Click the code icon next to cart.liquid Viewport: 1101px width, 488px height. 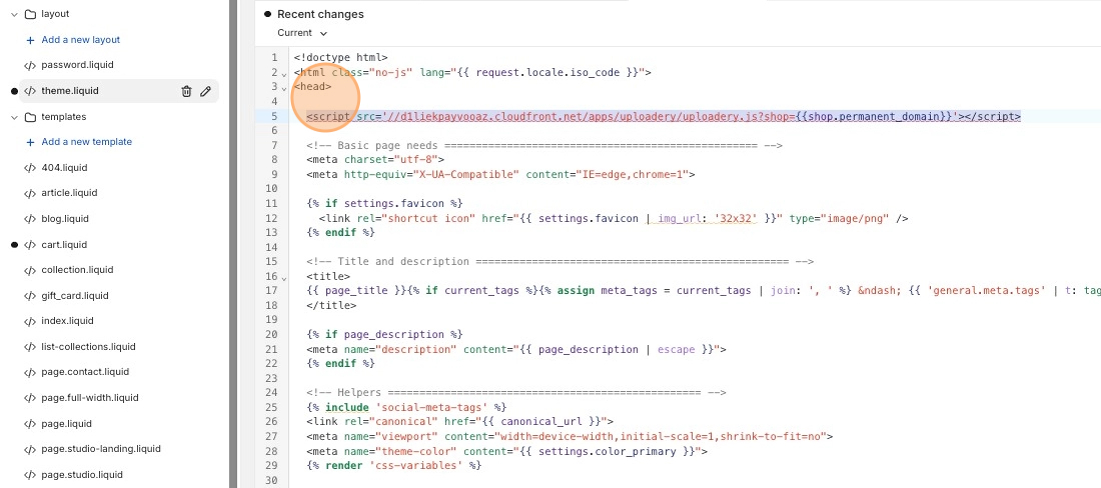click(x=30, y=245)
